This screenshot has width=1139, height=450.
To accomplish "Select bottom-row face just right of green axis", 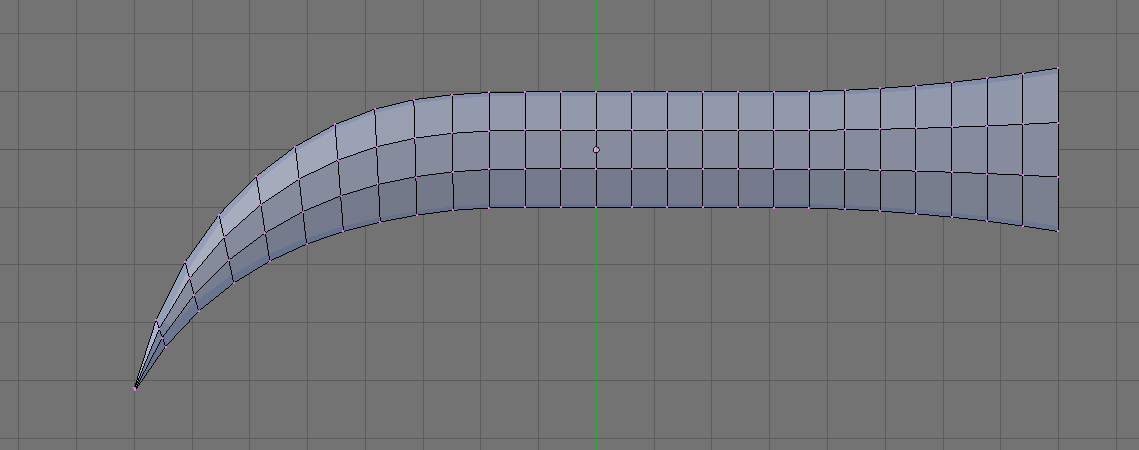I will pos(614,188).
